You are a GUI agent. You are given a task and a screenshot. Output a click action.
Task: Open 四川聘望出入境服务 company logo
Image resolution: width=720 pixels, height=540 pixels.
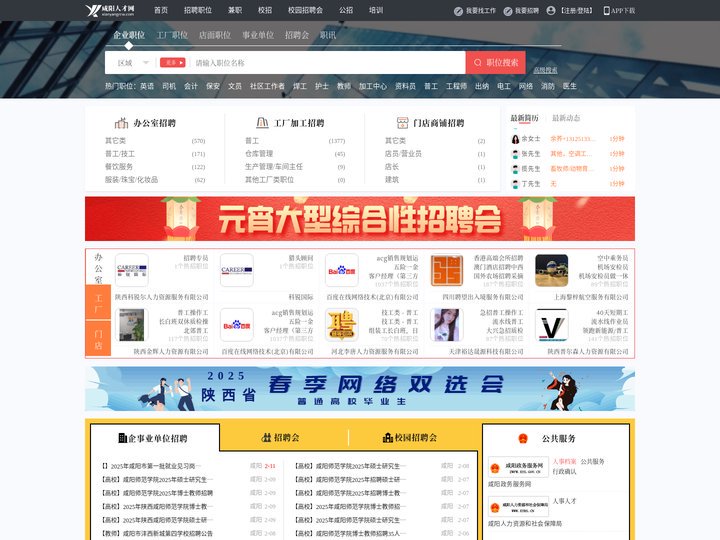[447, 270]
